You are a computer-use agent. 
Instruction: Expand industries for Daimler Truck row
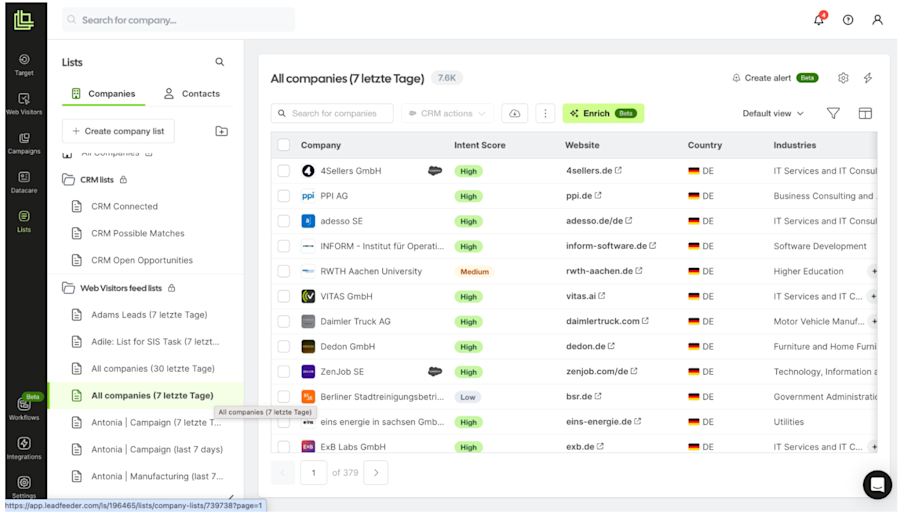pos(874,321)
